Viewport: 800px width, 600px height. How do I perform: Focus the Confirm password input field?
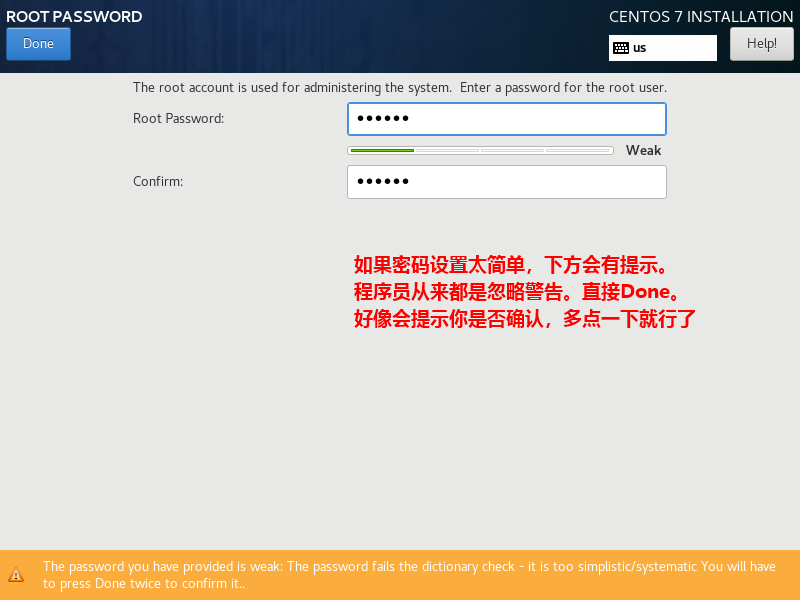pos(507,182)
